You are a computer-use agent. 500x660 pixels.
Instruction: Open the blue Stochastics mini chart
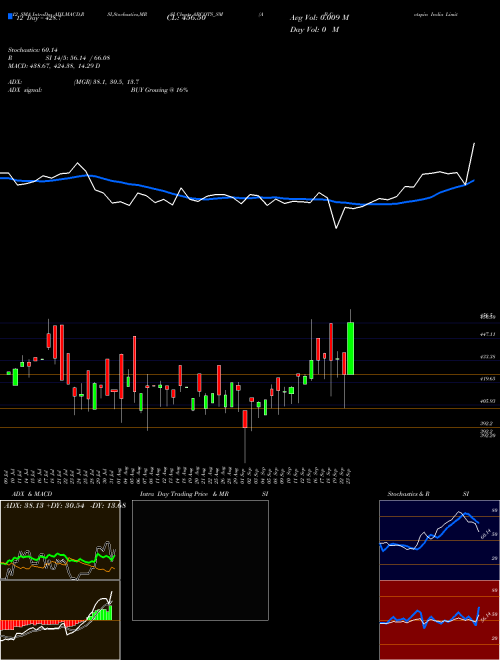(x=439, y=540)
